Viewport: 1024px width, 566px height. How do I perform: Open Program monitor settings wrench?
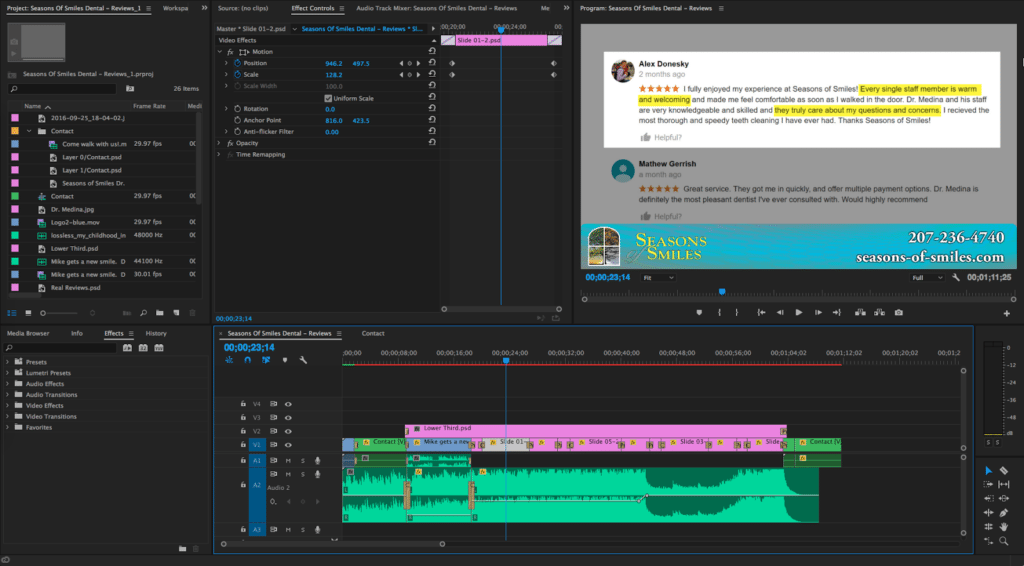click(956, 277)
